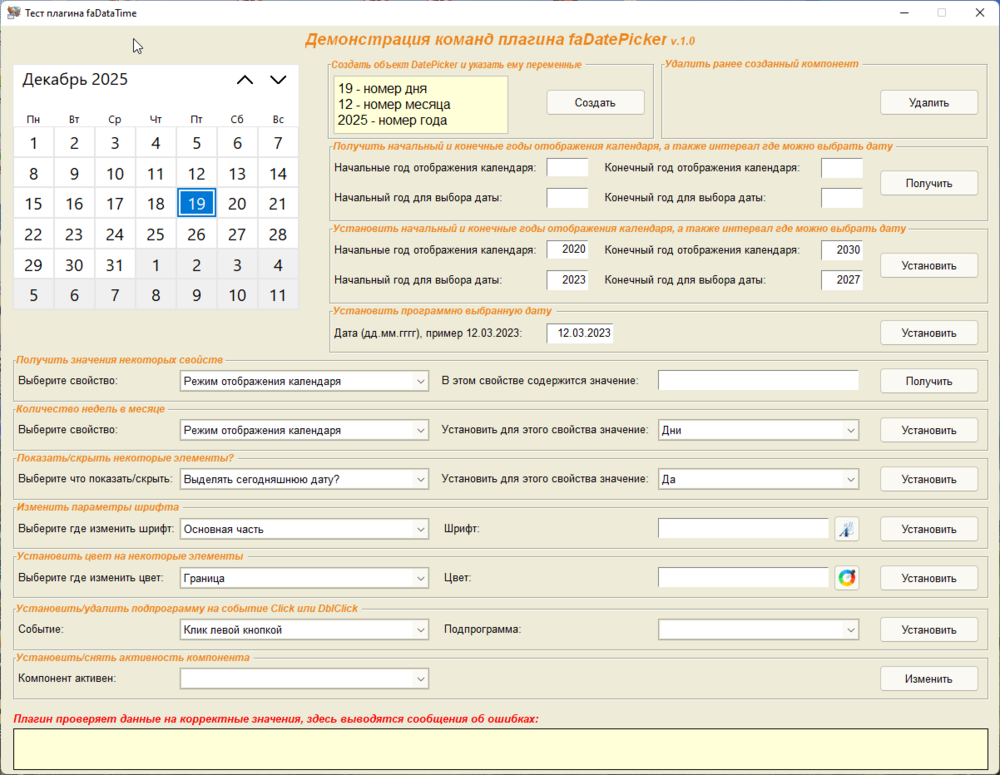Click the 'Декабрь 2025' calendar header
This screenshot has height=775, width=1000.
point(75,80)
